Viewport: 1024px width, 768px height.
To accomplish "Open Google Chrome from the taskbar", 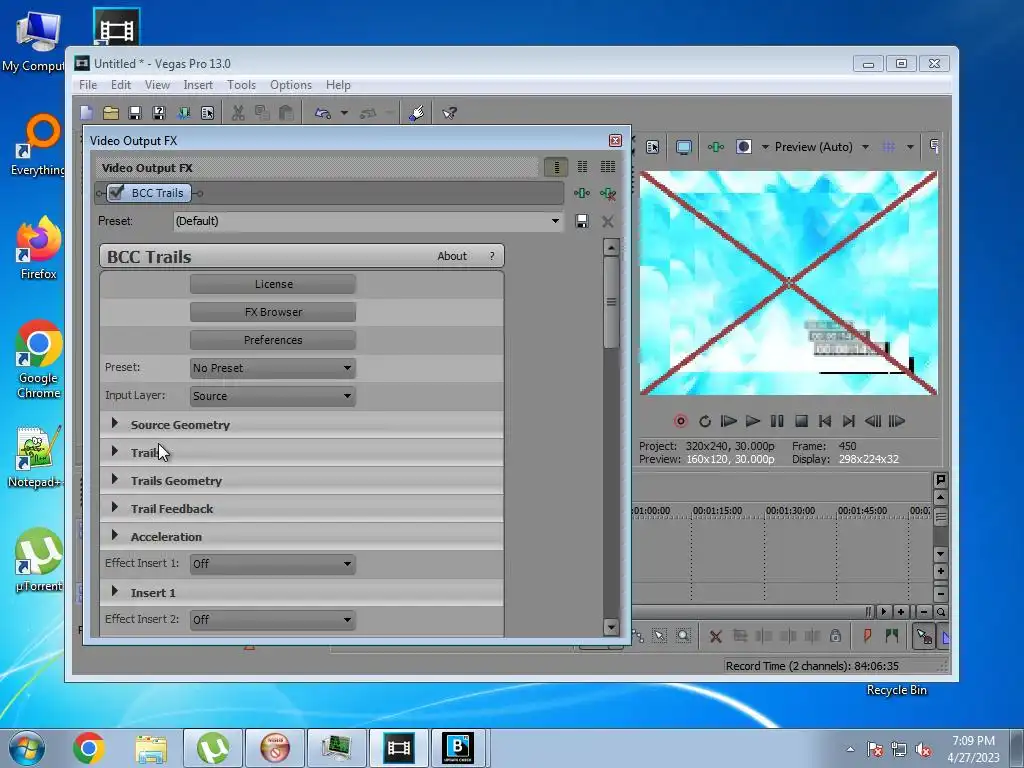I will (89, 748).
